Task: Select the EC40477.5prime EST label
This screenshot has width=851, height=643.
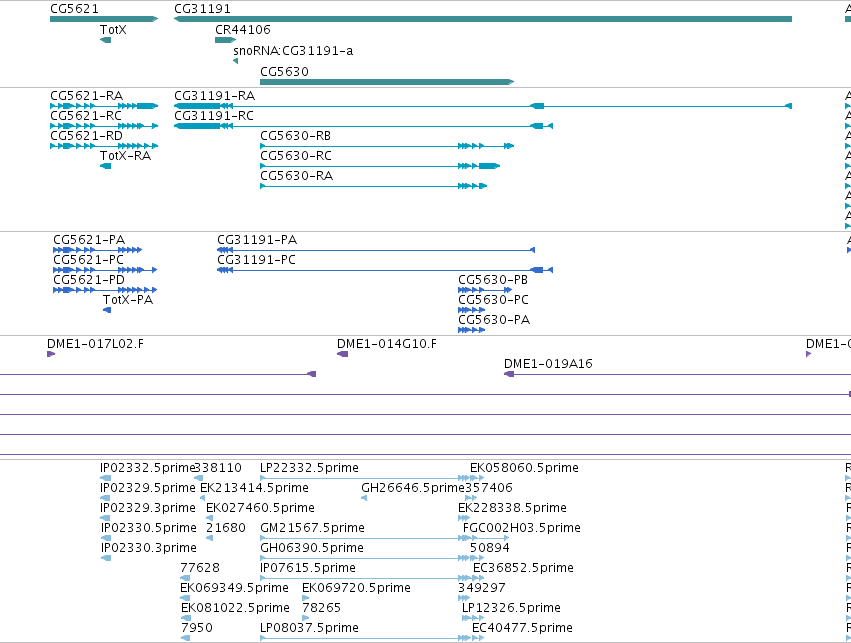Action: tap(522, 629)
